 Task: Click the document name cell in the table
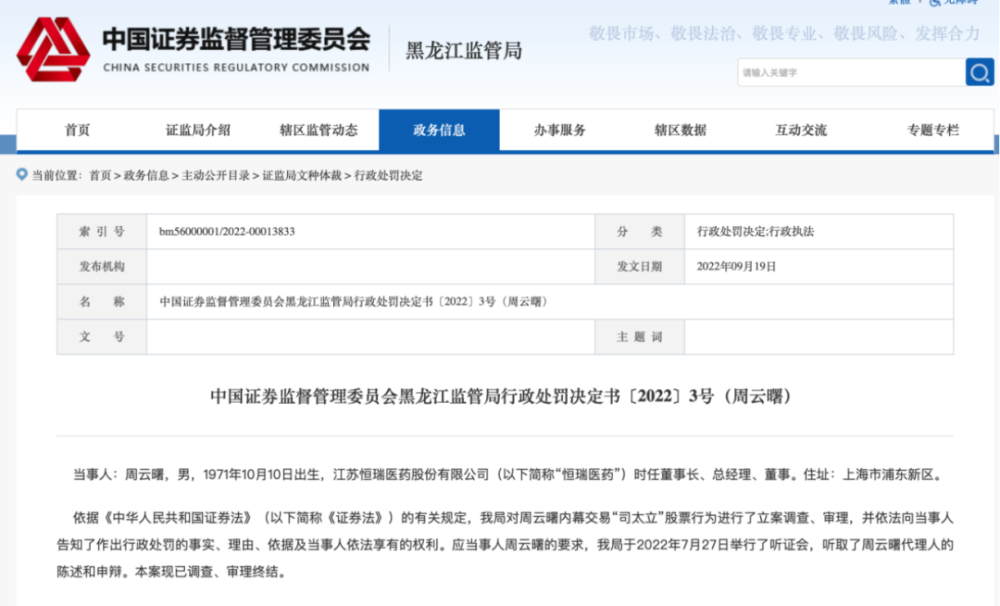pos(550,302)
